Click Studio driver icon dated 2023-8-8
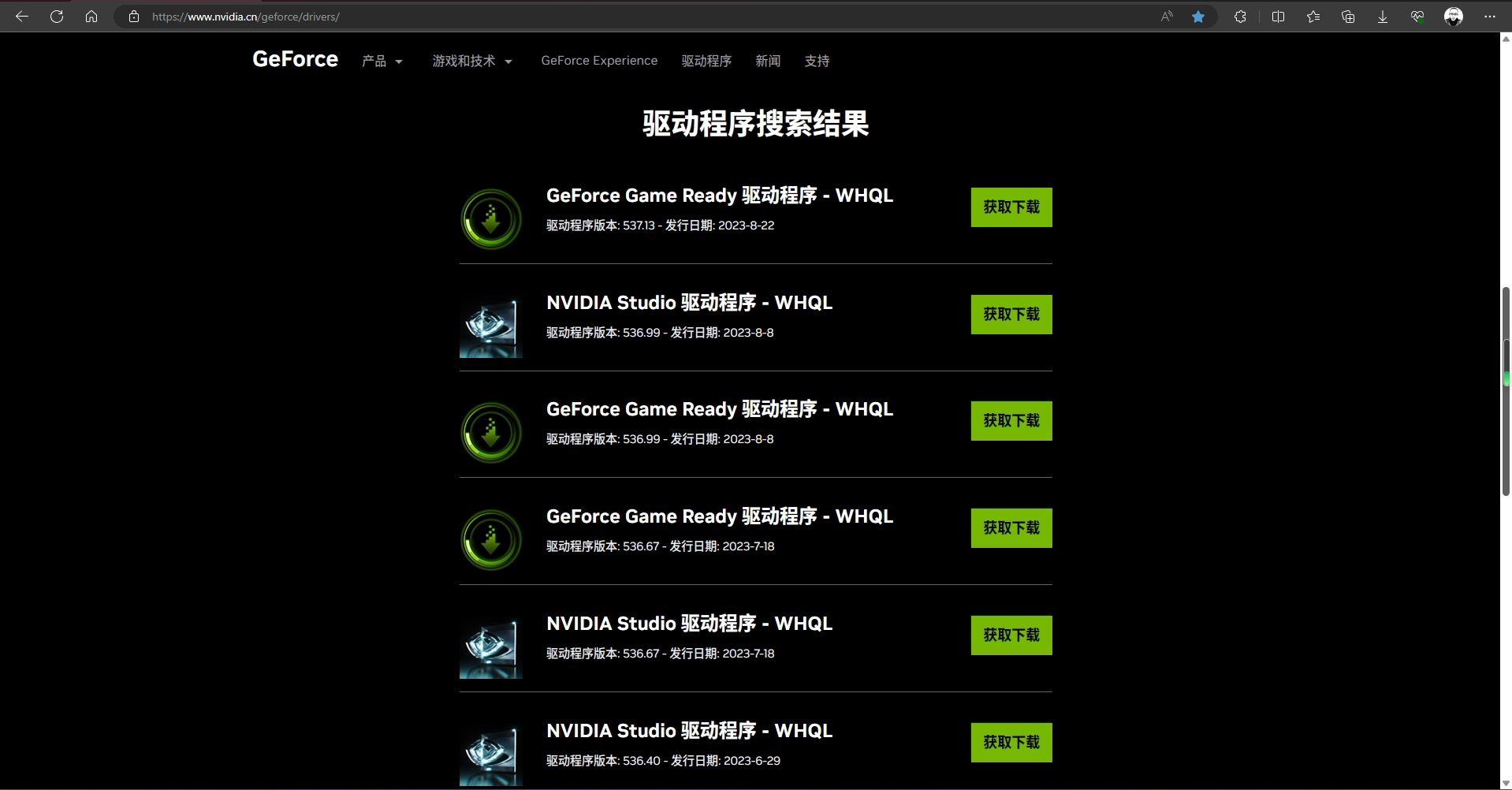This screenshot has width=1512, height=790. coord(491,326)
